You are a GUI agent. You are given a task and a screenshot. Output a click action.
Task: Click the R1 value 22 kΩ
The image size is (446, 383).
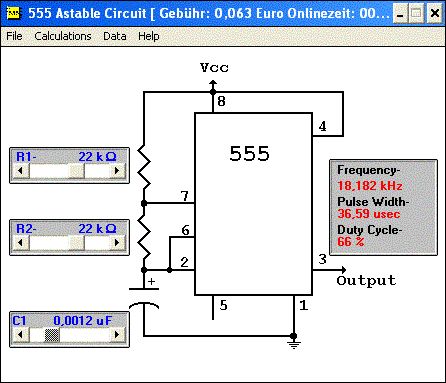pos(97,156)
